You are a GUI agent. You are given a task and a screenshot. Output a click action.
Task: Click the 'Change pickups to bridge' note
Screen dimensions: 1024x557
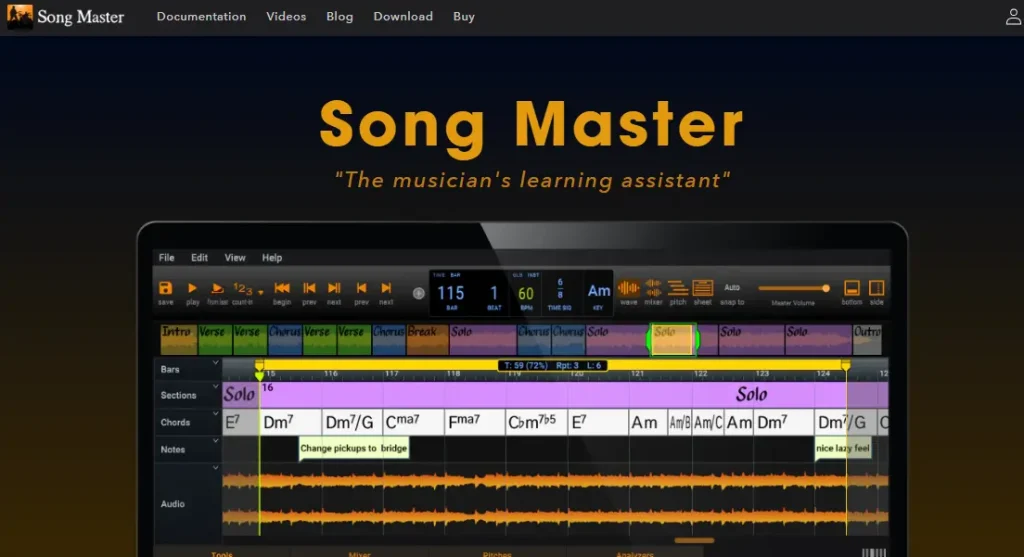(x=354, y=449)
